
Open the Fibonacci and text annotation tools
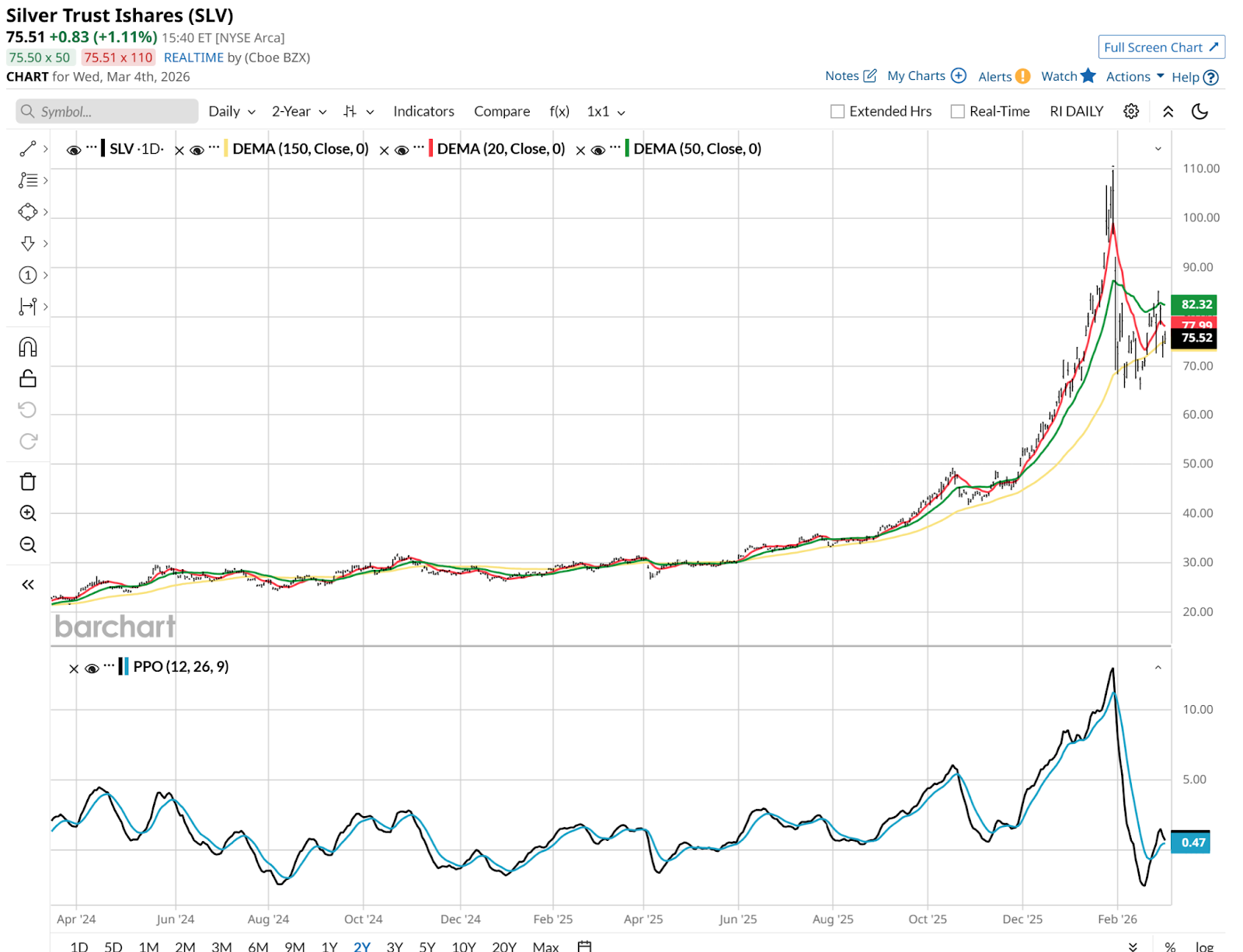pos(28,180)
